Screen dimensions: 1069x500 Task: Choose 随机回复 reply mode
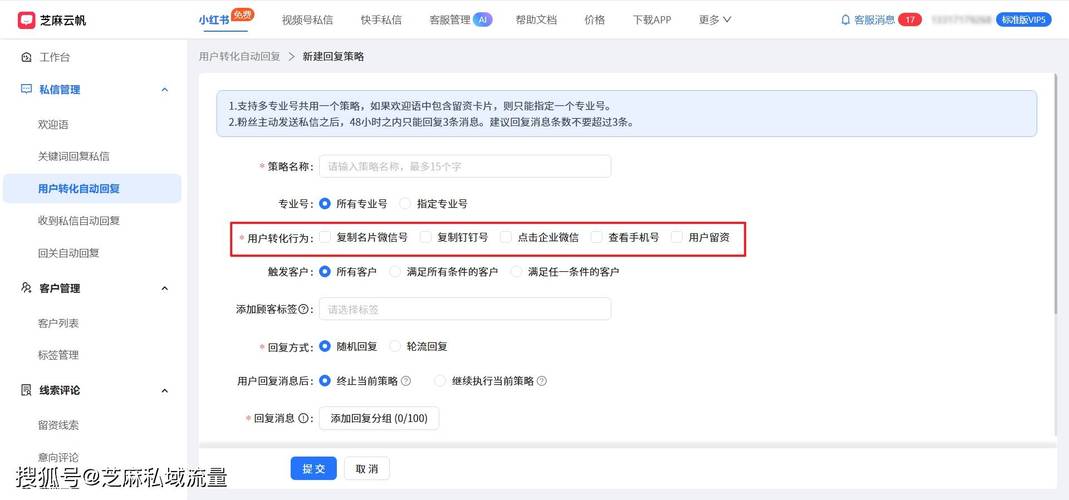click(325, 347)
